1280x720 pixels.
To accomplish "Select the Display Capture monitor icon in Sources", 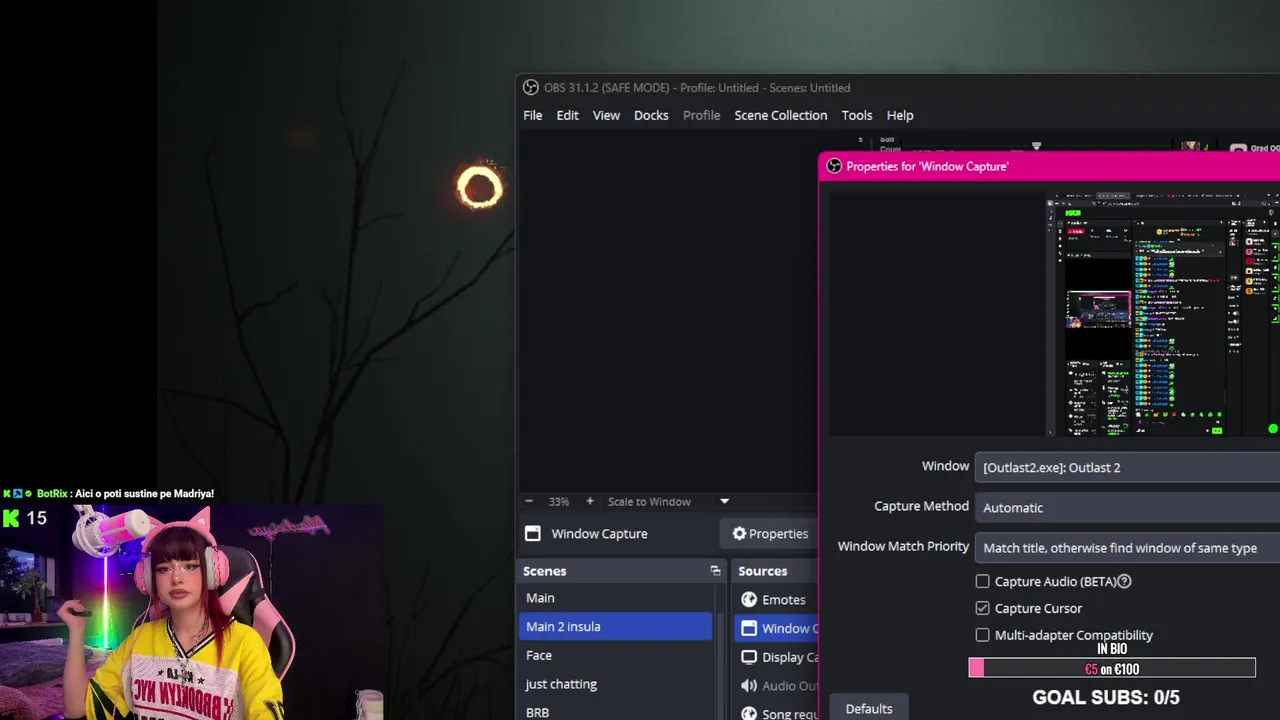I will point(749,657).
